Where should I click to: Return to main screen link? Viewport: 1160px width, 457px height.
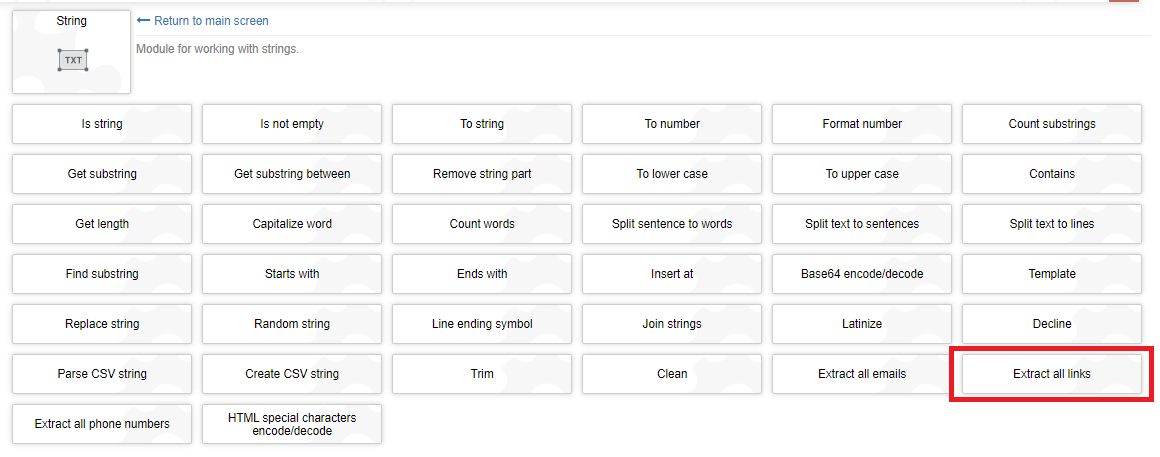pyautogui.click(x=210, y=21)
